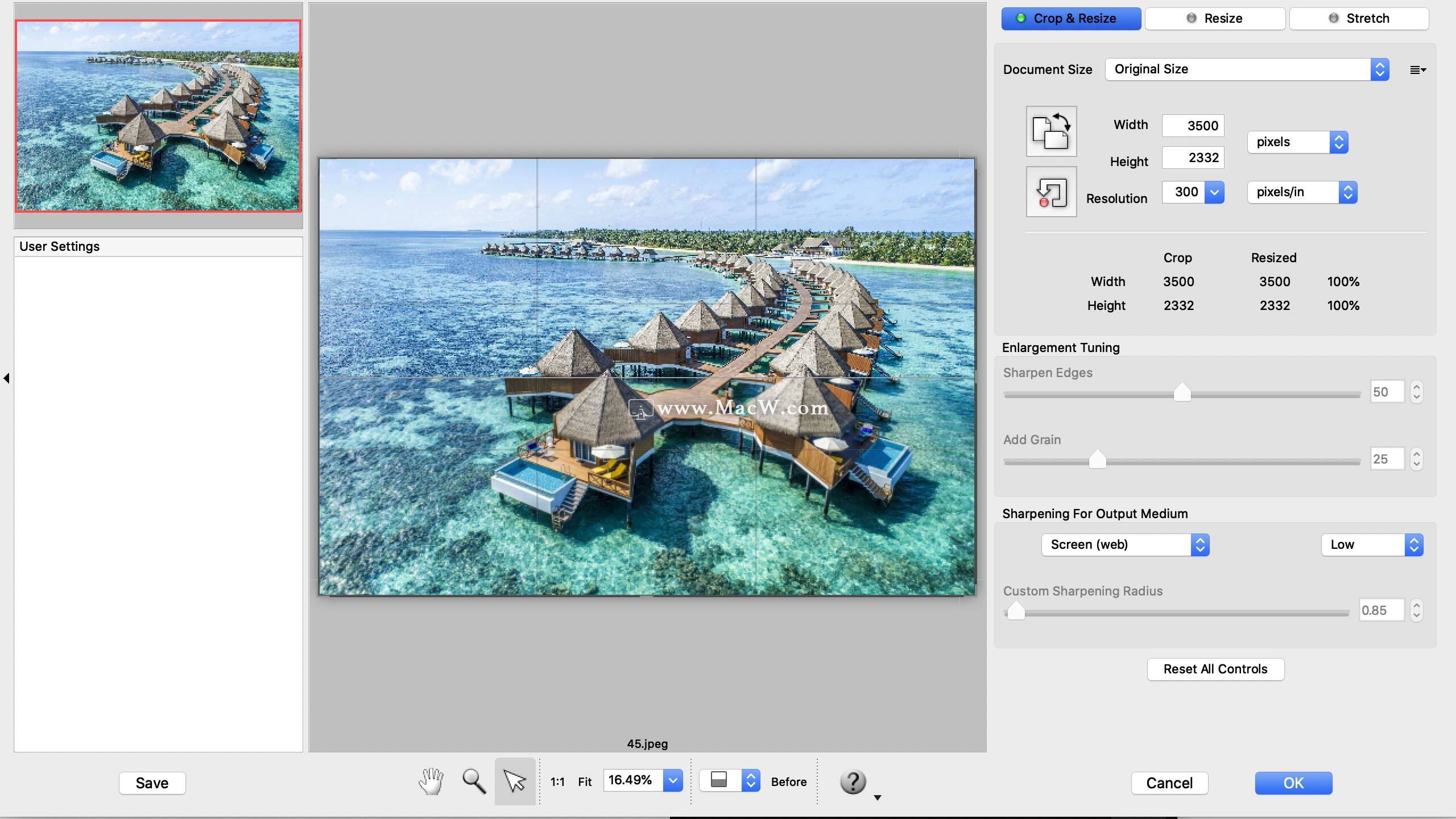This screenshot has height=819, width=1456.
Task: Click the rotate document orientation icon
Action: 1051,131
